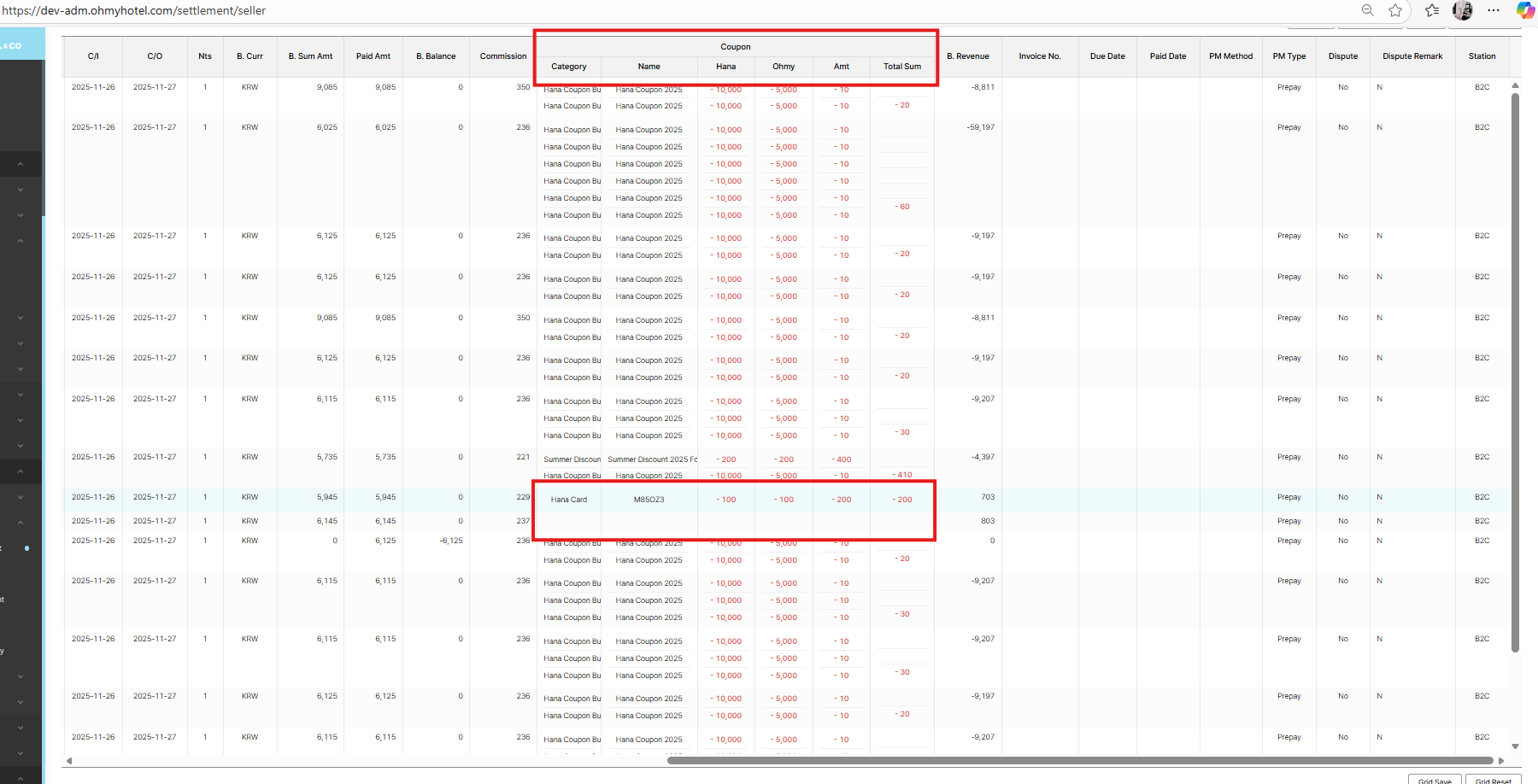Open the browser three-dot settings menu
The image size is (1538, 784).
pos(1494,10)
